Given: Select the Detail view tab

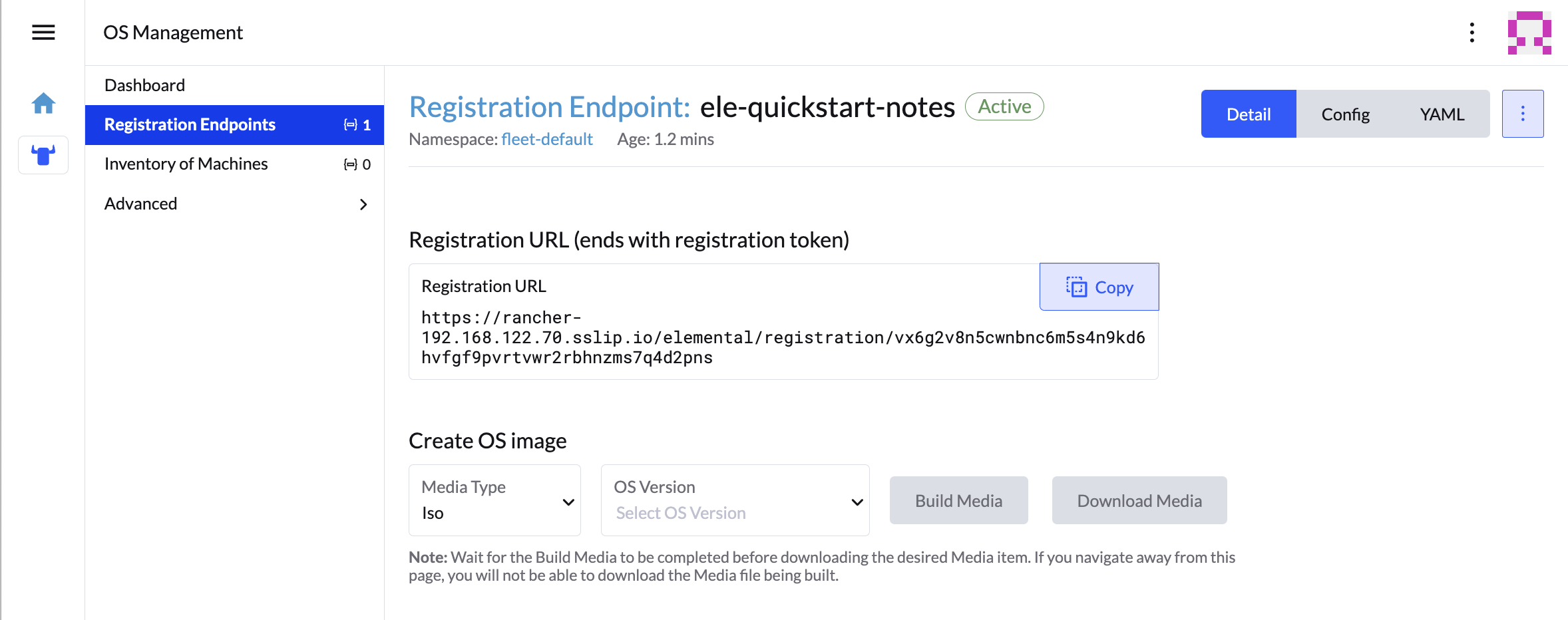Looking at the screenshot, I should click(1249, 114).
